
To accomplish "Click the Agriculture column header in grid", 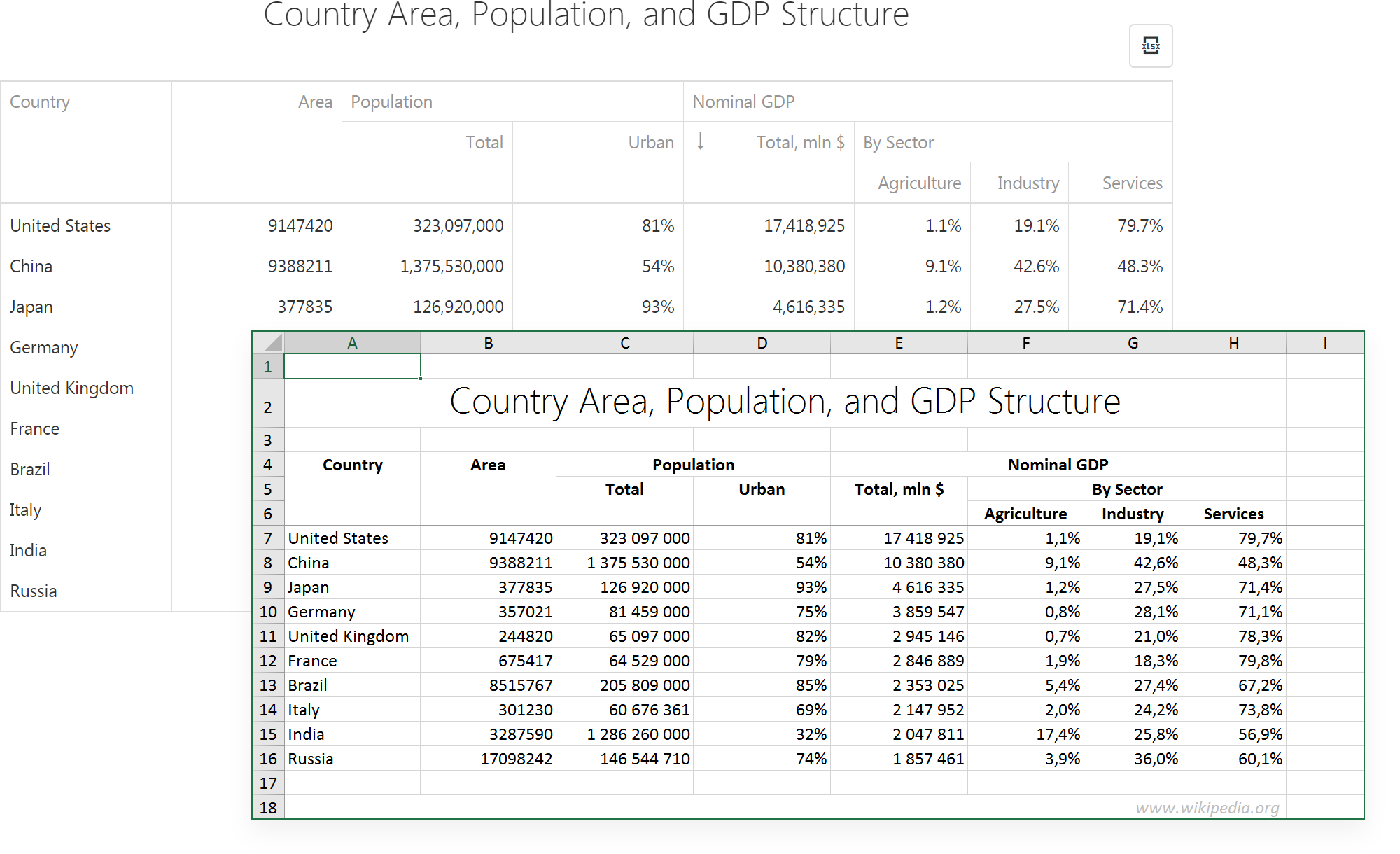I will point(912,183).
